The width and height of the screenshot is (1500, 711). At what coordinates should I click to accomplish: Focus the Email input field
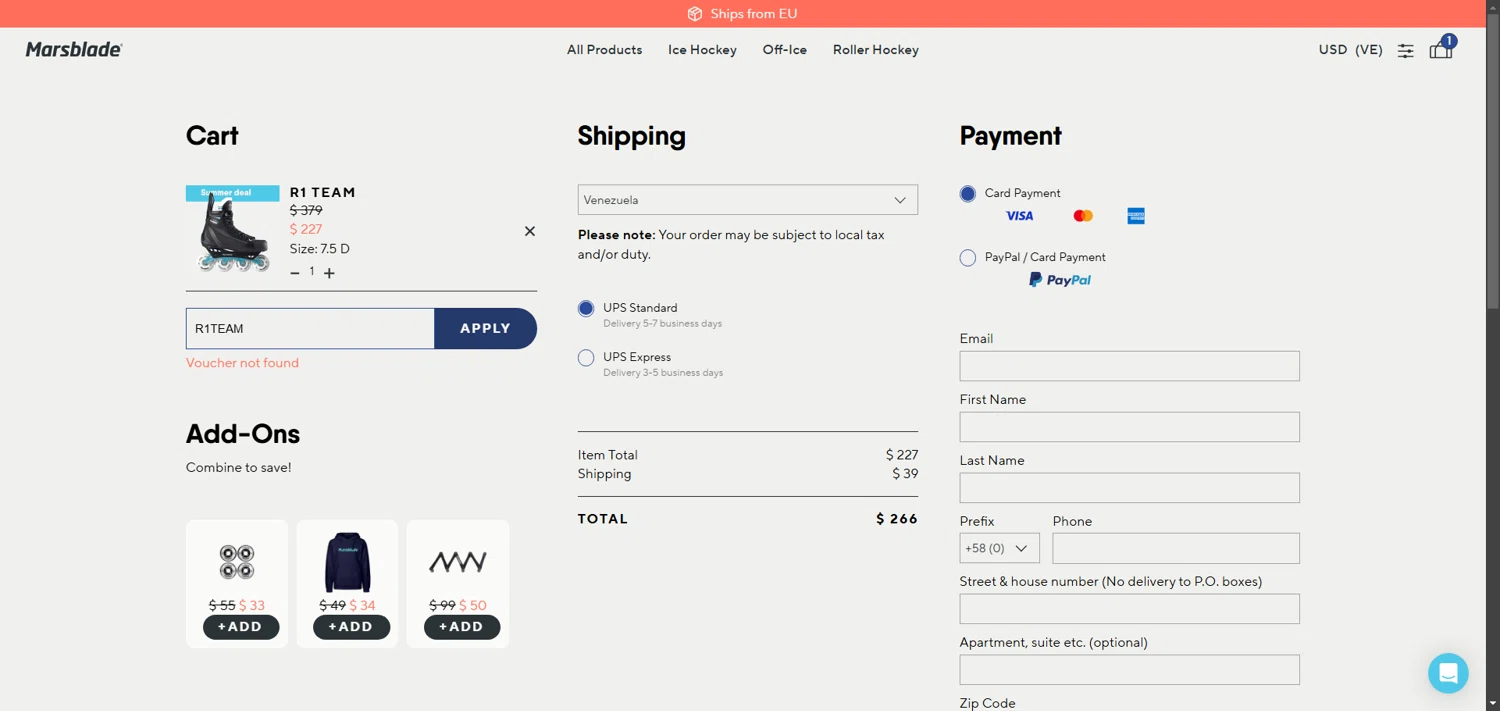point(1130,366)
